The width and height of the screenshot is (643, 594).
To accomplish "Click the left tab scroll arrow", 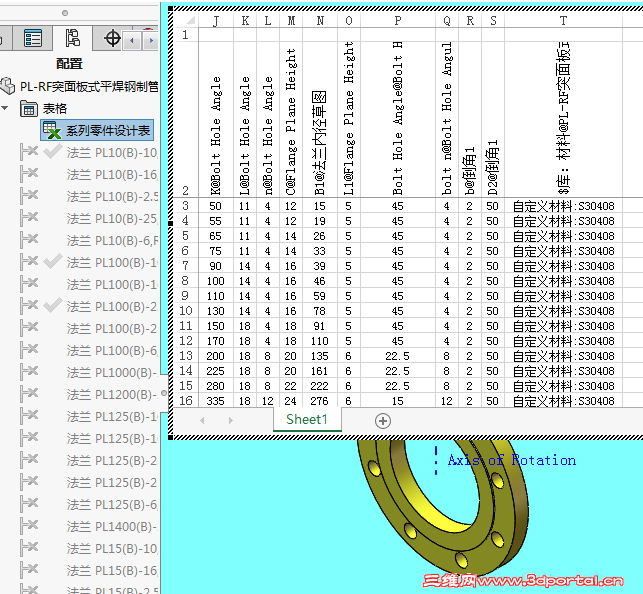I will point(132,40).
